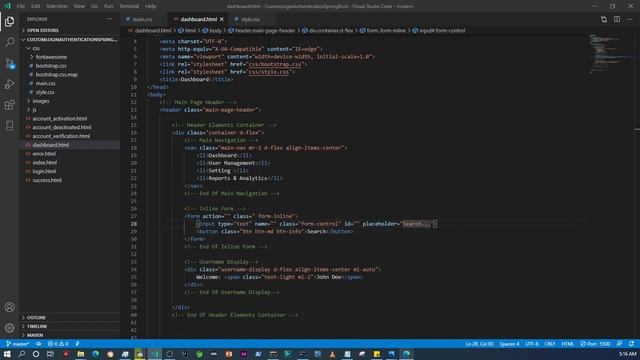Open account_verification.html file
The width and height of the screenshot is (640, 360).
click(61, 136)
